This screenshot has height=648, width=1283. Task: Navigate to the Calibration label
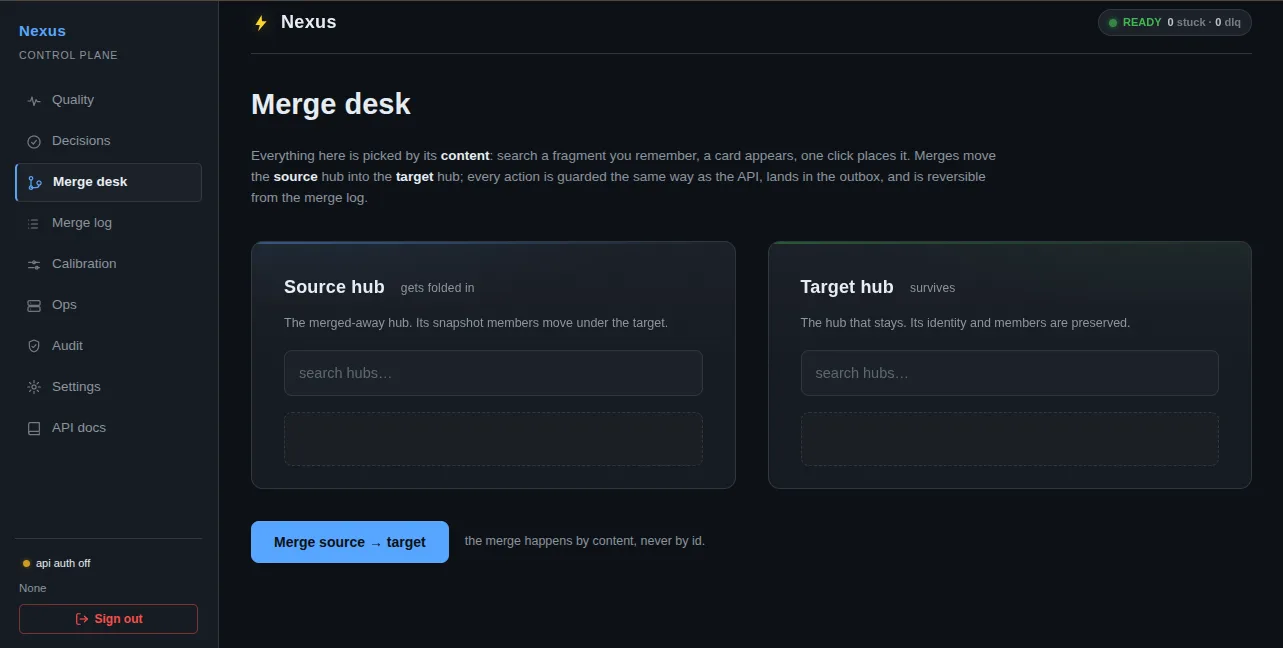point(84,264)
